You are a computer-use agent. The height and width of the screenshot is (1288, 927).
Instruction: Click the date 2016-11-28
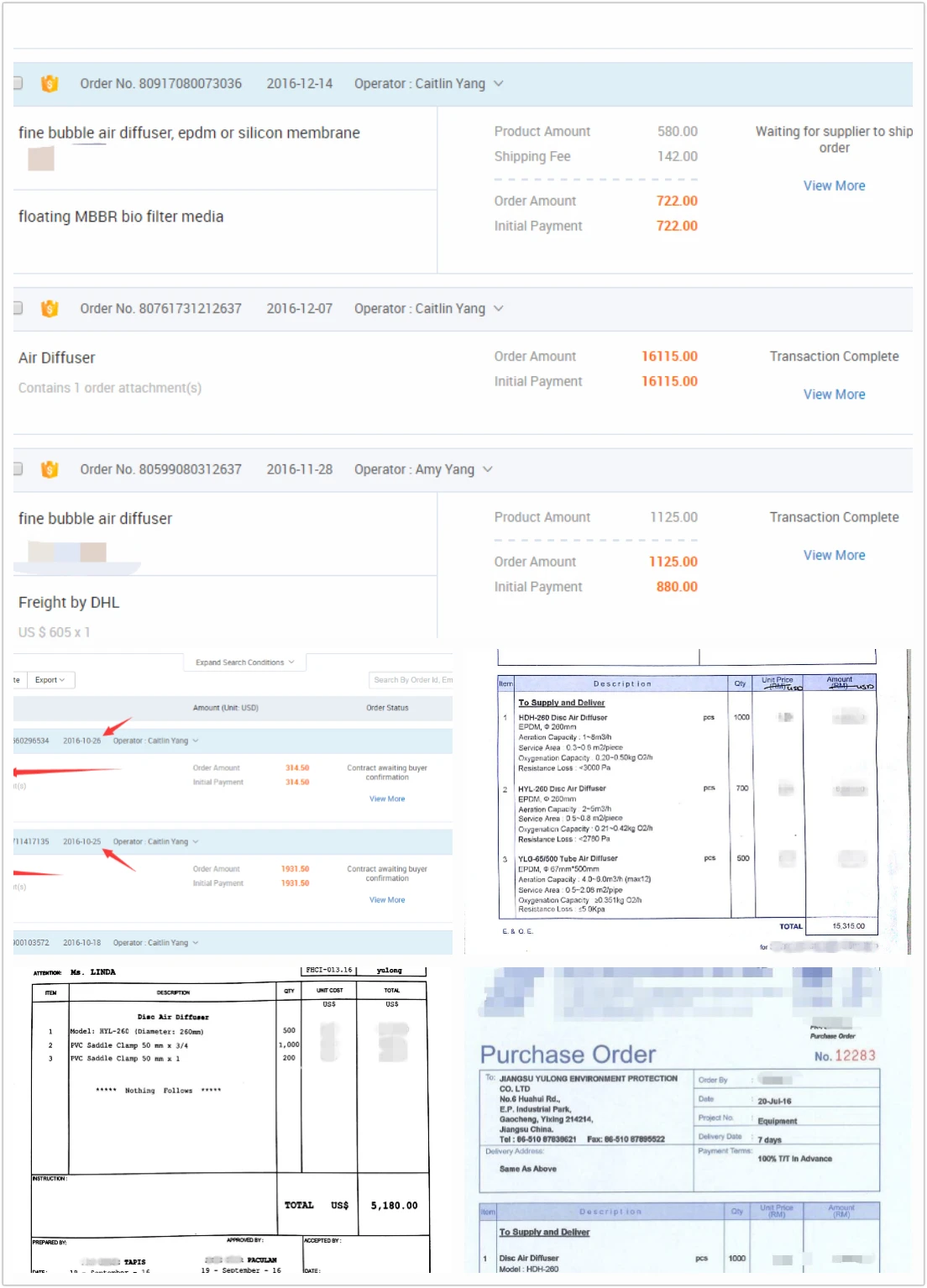click(x=300, y=469)
